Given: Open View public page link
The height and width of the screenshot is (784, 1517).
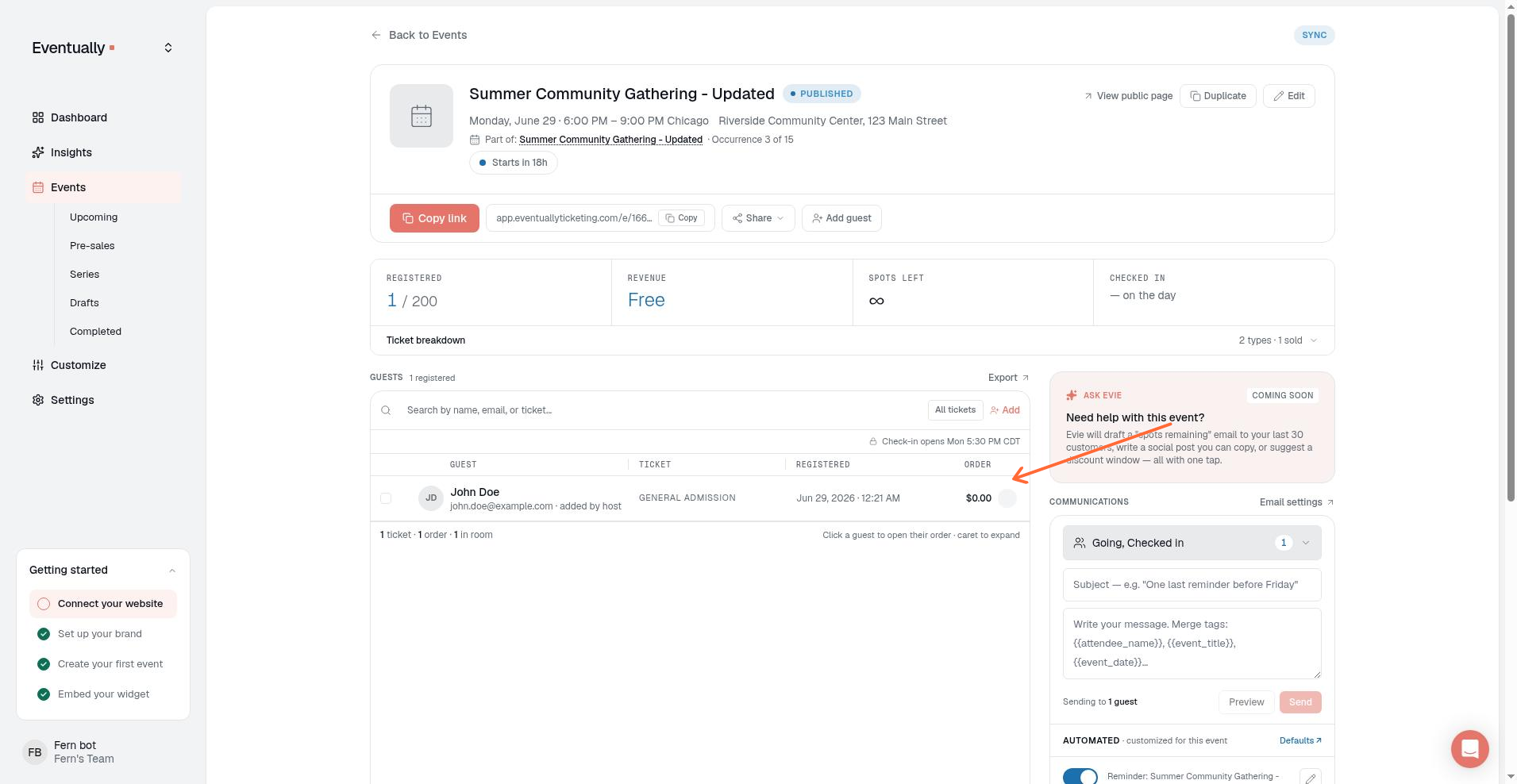Looking at the screenshot, I should (x=1128, y=96).
